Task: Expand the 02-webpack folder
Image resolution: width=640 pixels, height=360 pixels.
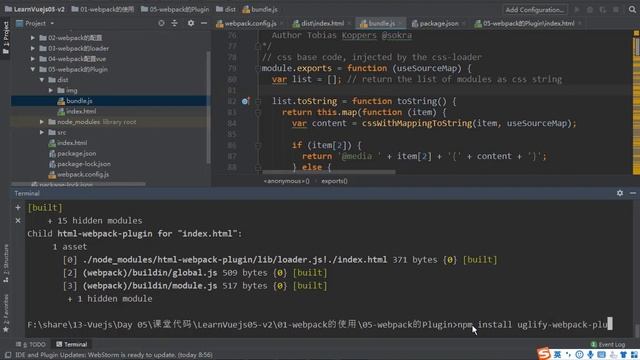Action: click(33, 38)
